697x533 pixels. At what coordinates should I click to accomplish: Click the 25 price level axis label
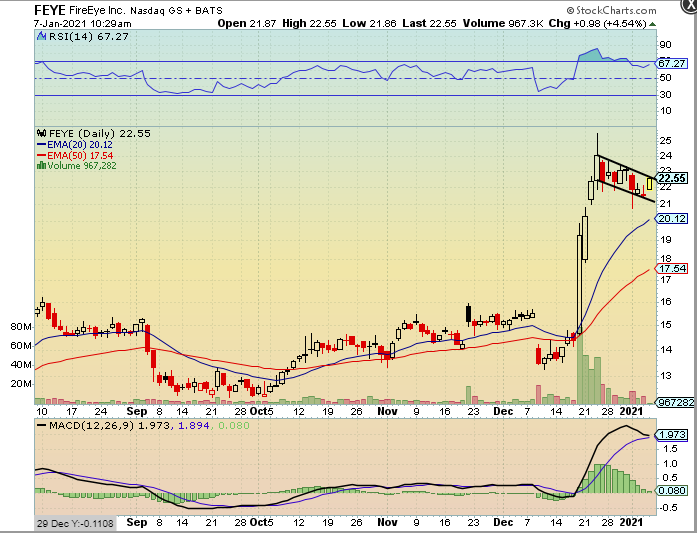tap(665, 141)
